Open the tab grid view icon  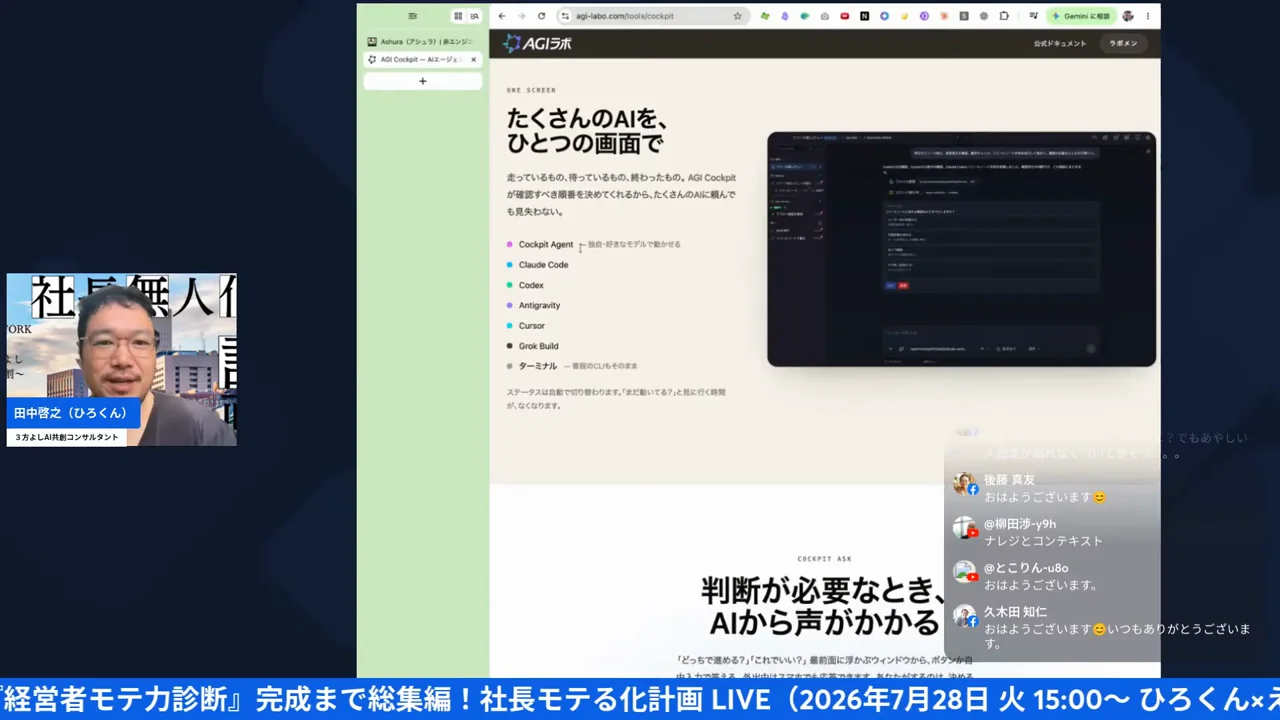tap(458, 16)
